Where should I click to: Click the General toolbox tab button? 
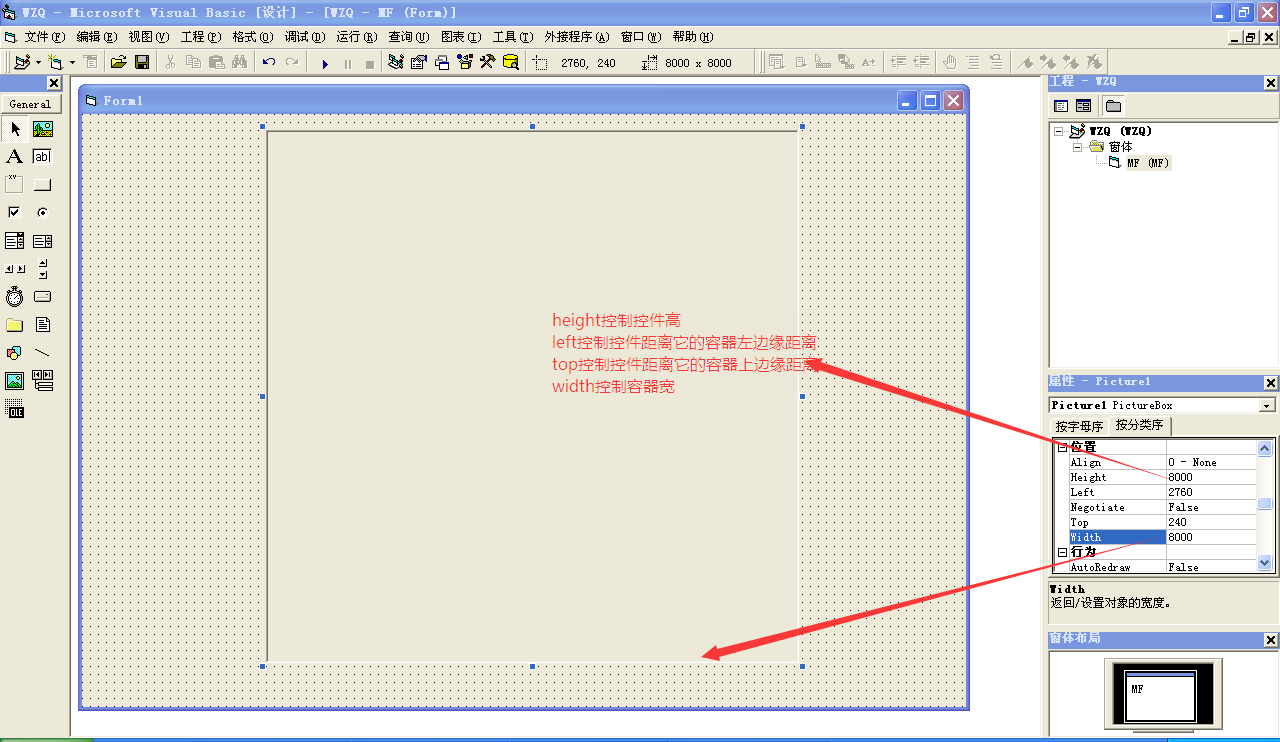click(30, 104)
